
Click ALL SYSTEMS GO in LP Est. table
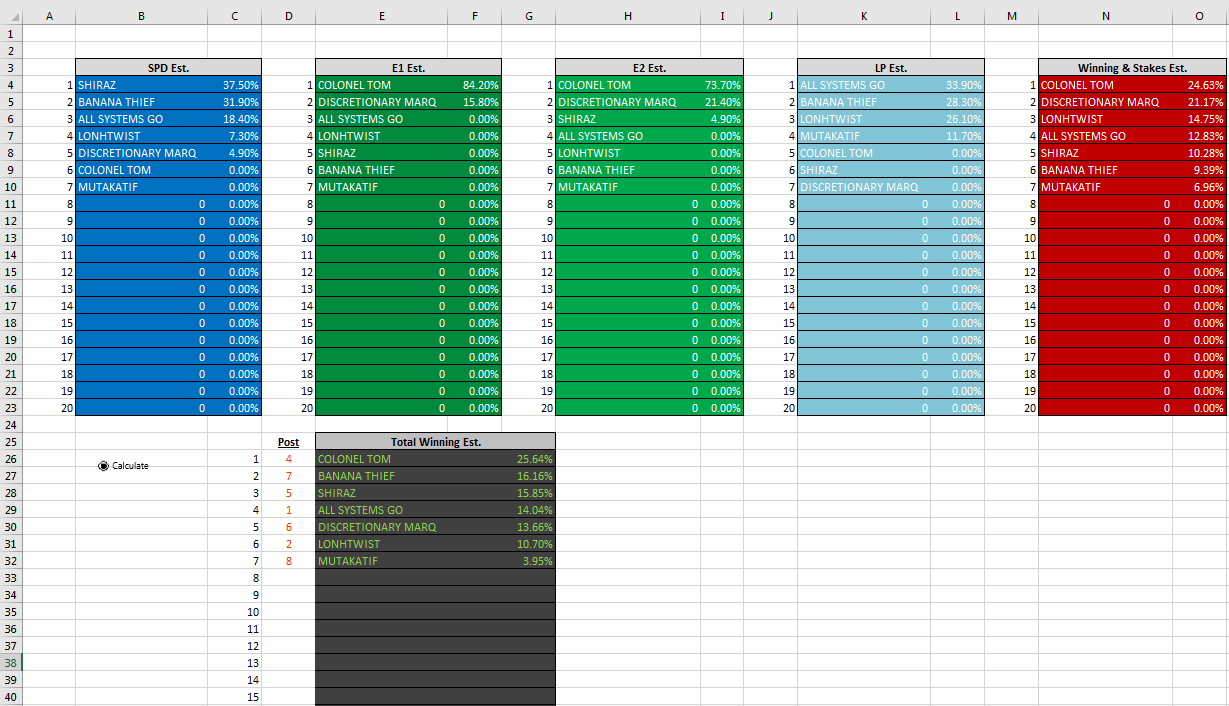pyautogui.click(x=842, y=85)
